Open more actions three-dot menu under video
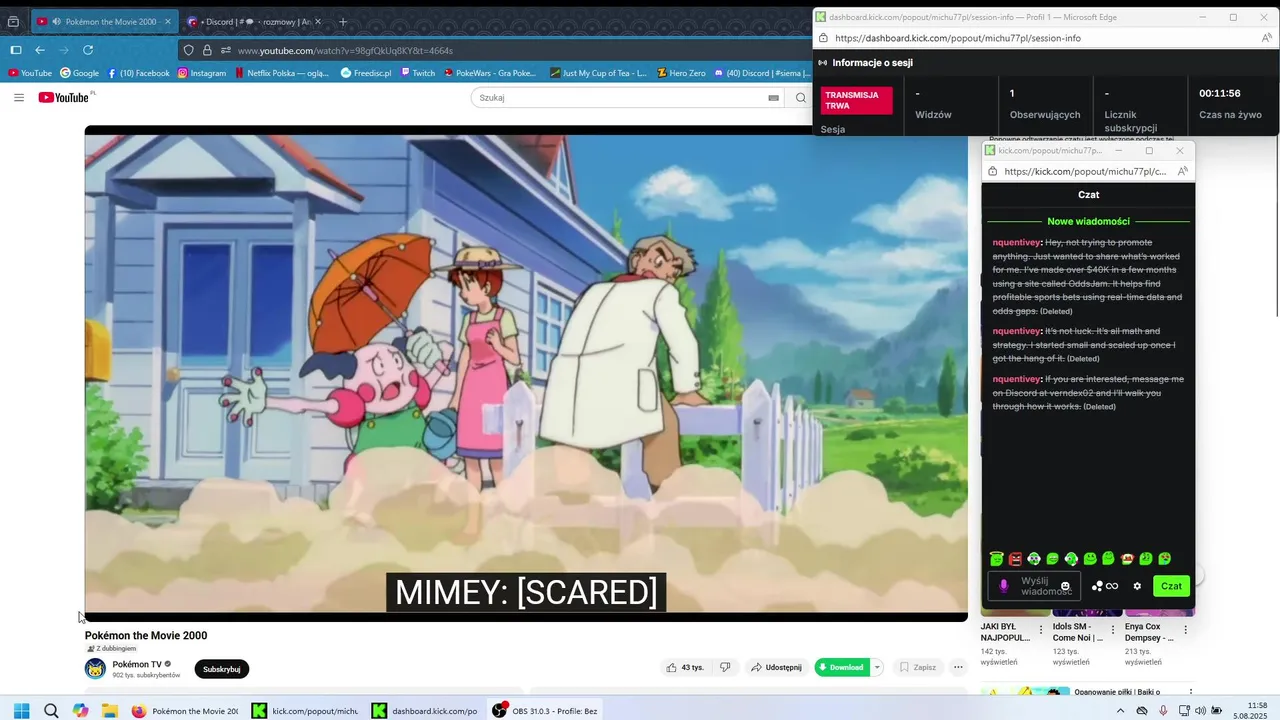1280x720 pixels. tap(958, 667)
